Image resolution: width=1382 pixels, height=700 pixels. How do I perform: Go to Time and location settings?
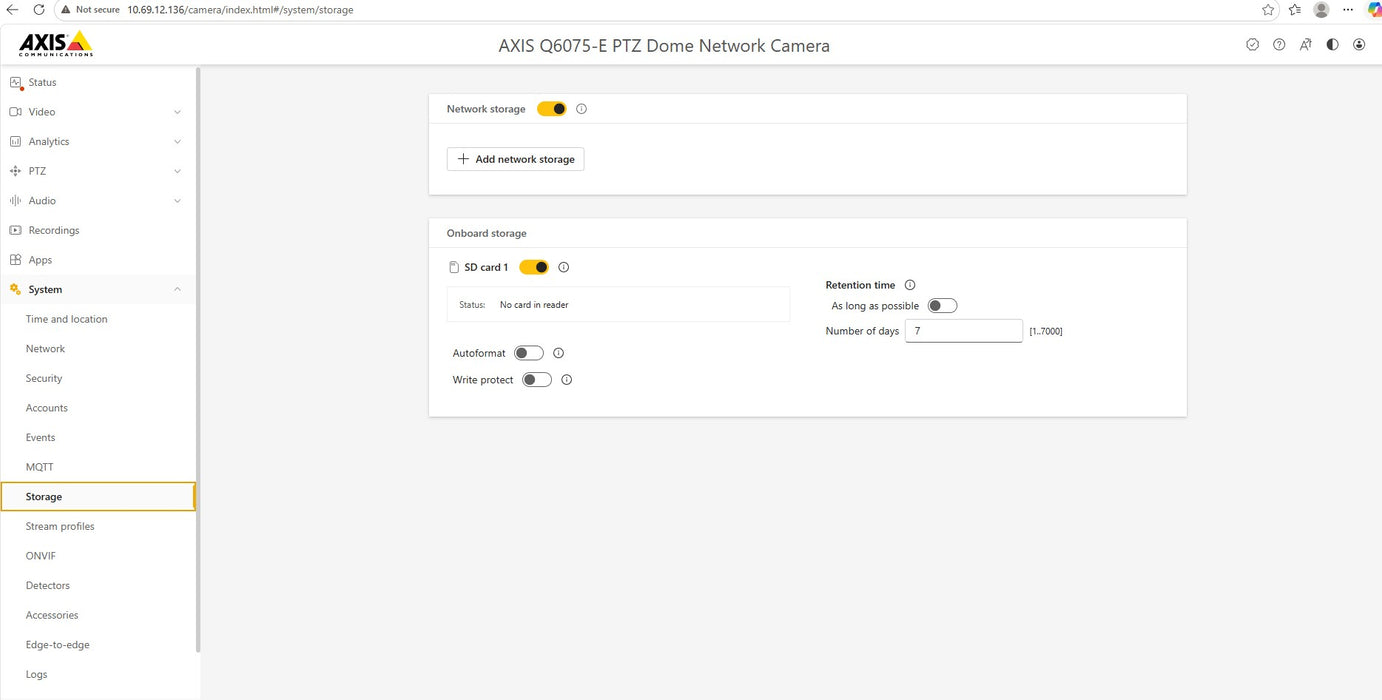pyautogui.click(x=98, y=319)
